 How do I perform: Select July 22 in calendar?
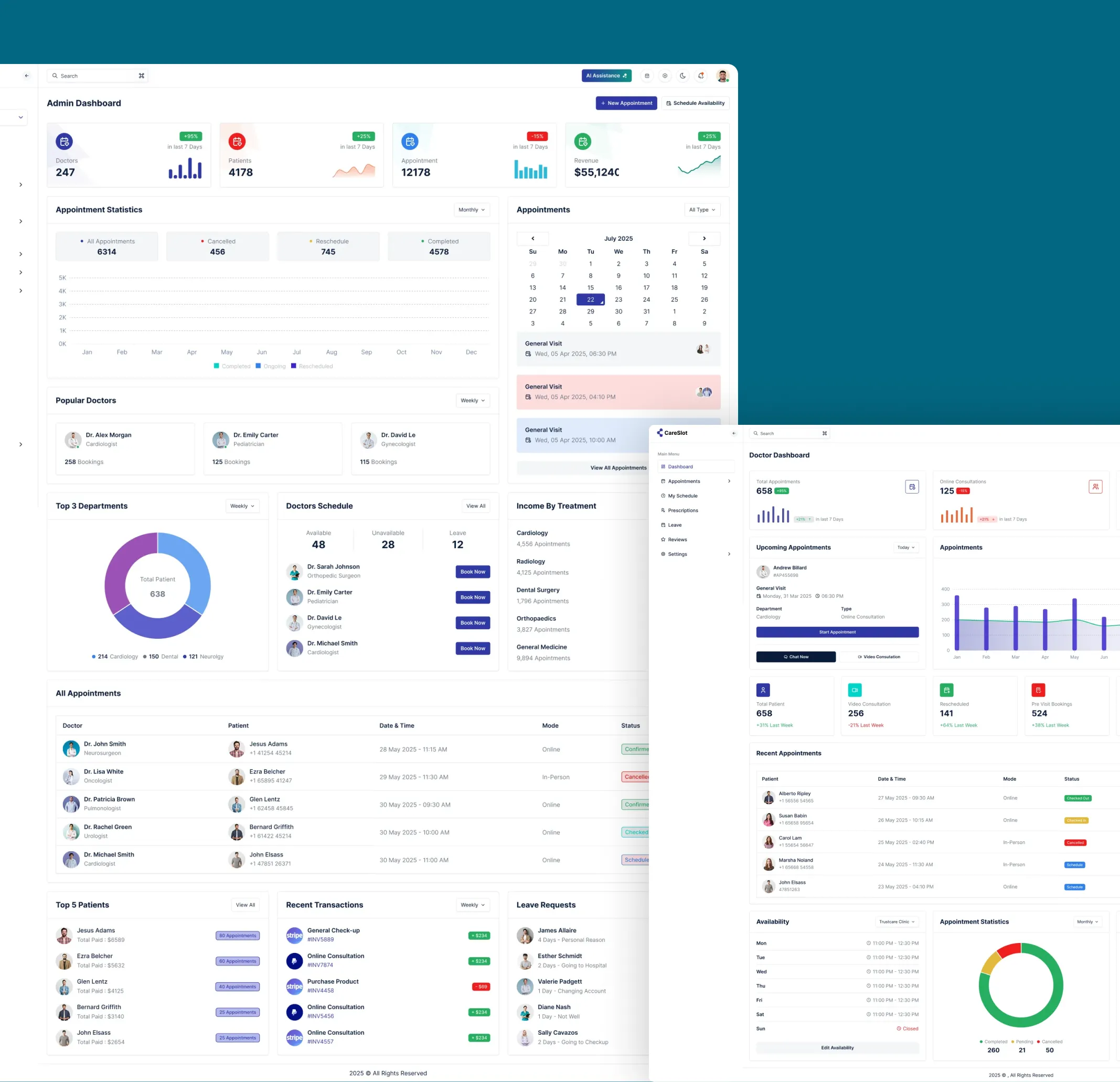[x=590, y=299]
